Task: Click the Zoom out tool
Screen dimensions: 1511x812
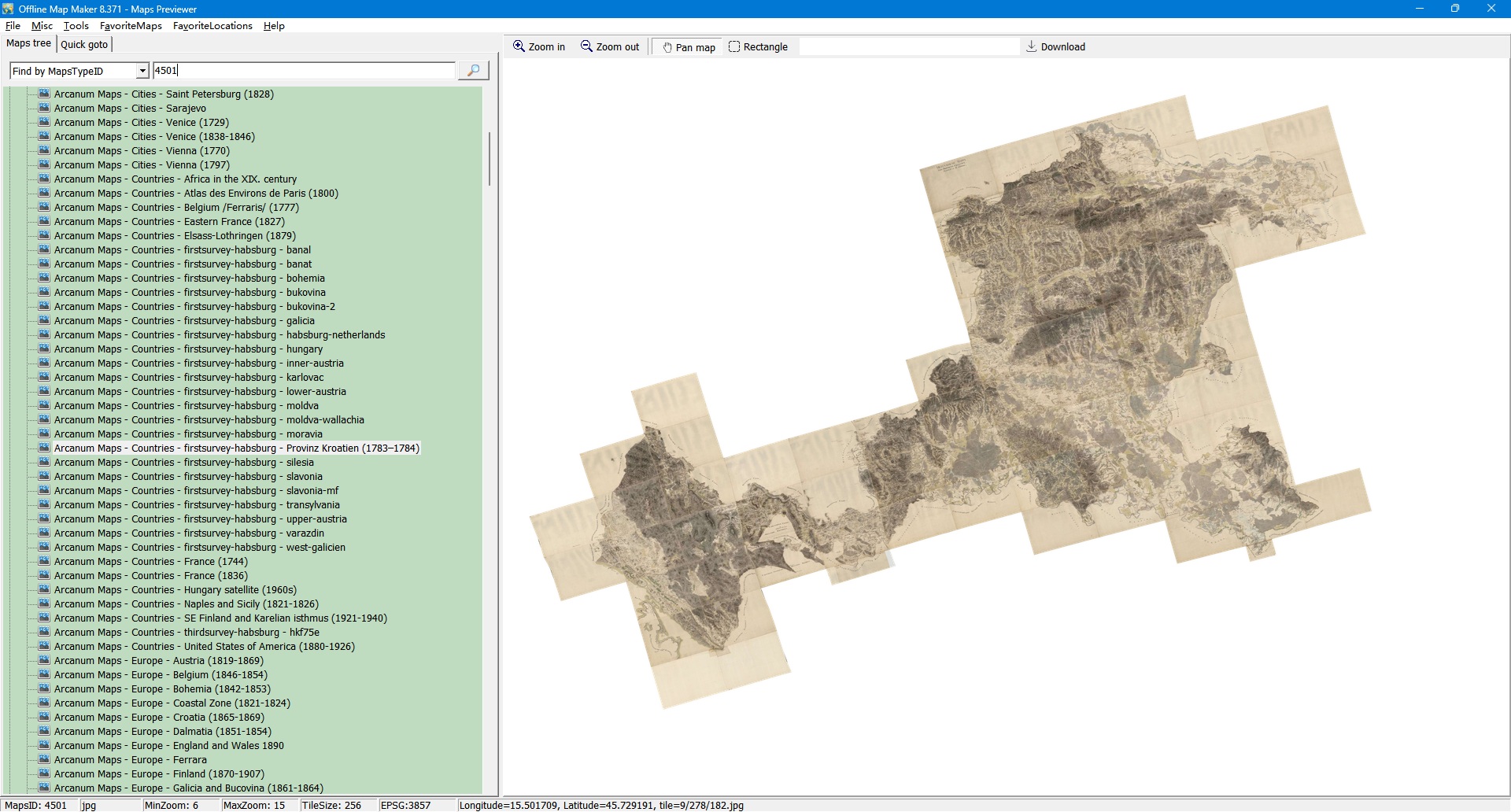Action: [610, 47]
